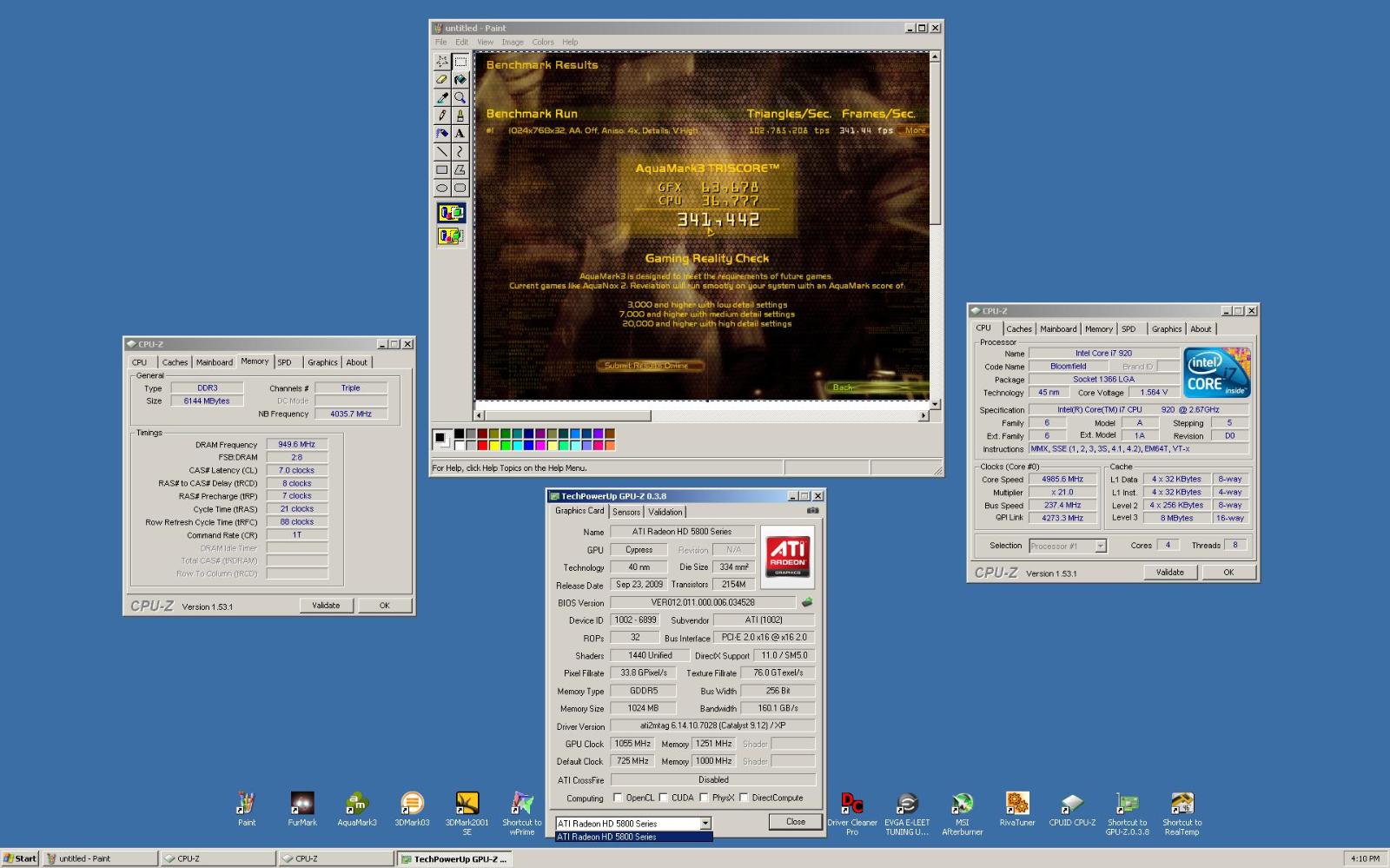Select the MSI Afterburner desktop icon

pos(962,812)
